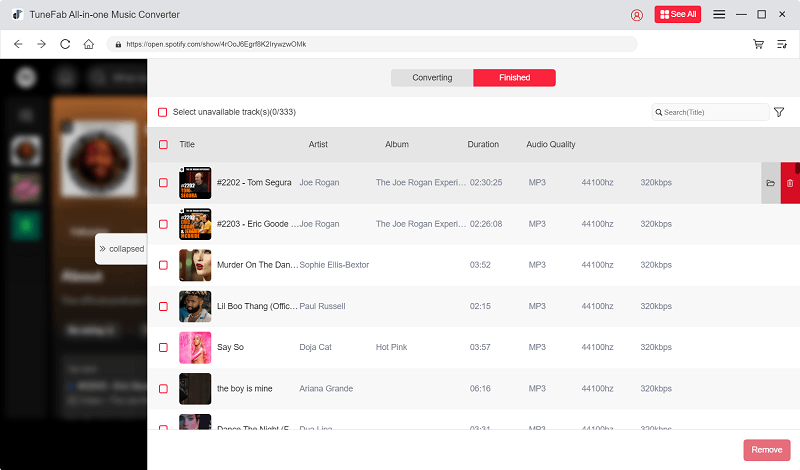Expand the collapsed side panel
Screen dimensions: 800x470
(x=120, y=248)
